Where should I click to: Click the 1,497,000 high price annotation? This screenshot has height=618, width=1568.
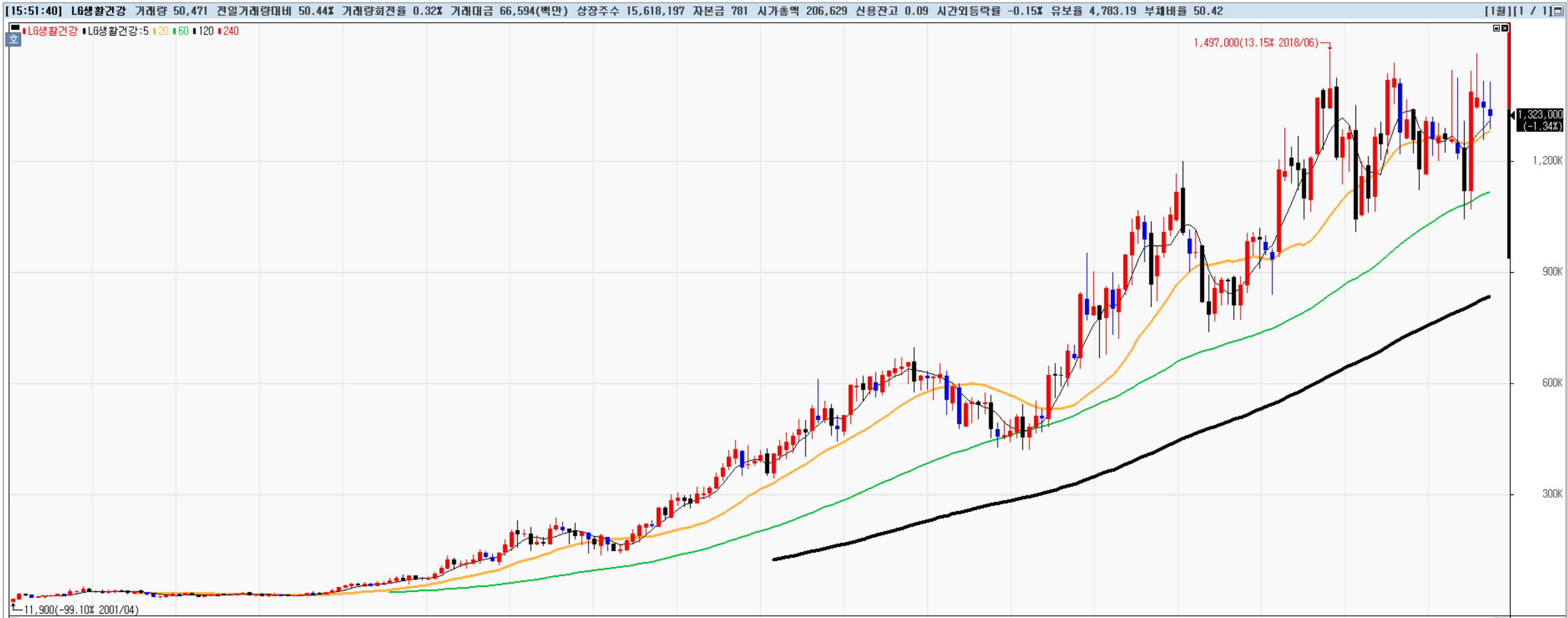click(x=1255, y=43)
